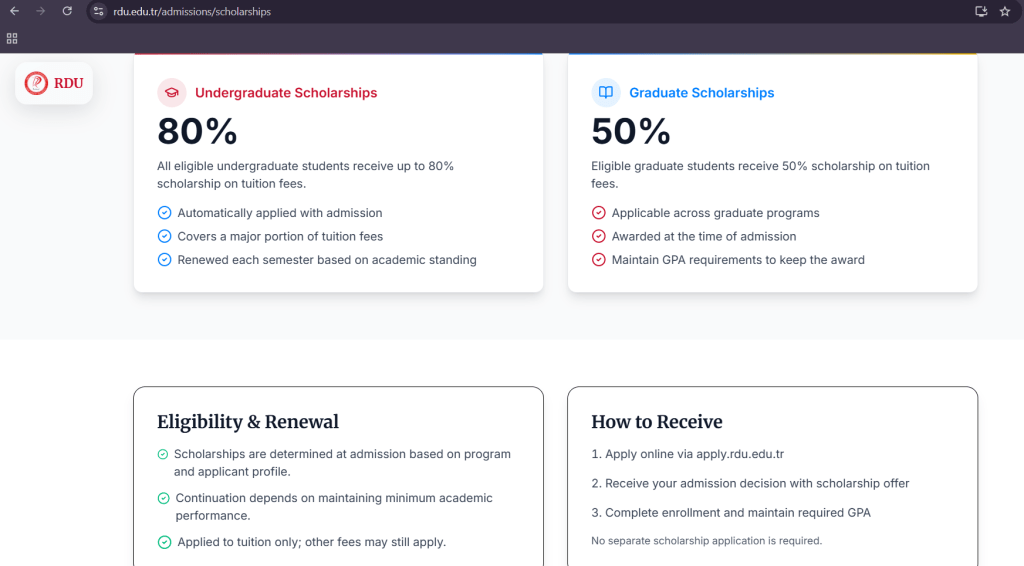Click the address bar URL rdu.edu.tr/admissions/scholarships
The width and height of the screenshot is (1024, 566).
pyautogui.click(x=192, y=12)
